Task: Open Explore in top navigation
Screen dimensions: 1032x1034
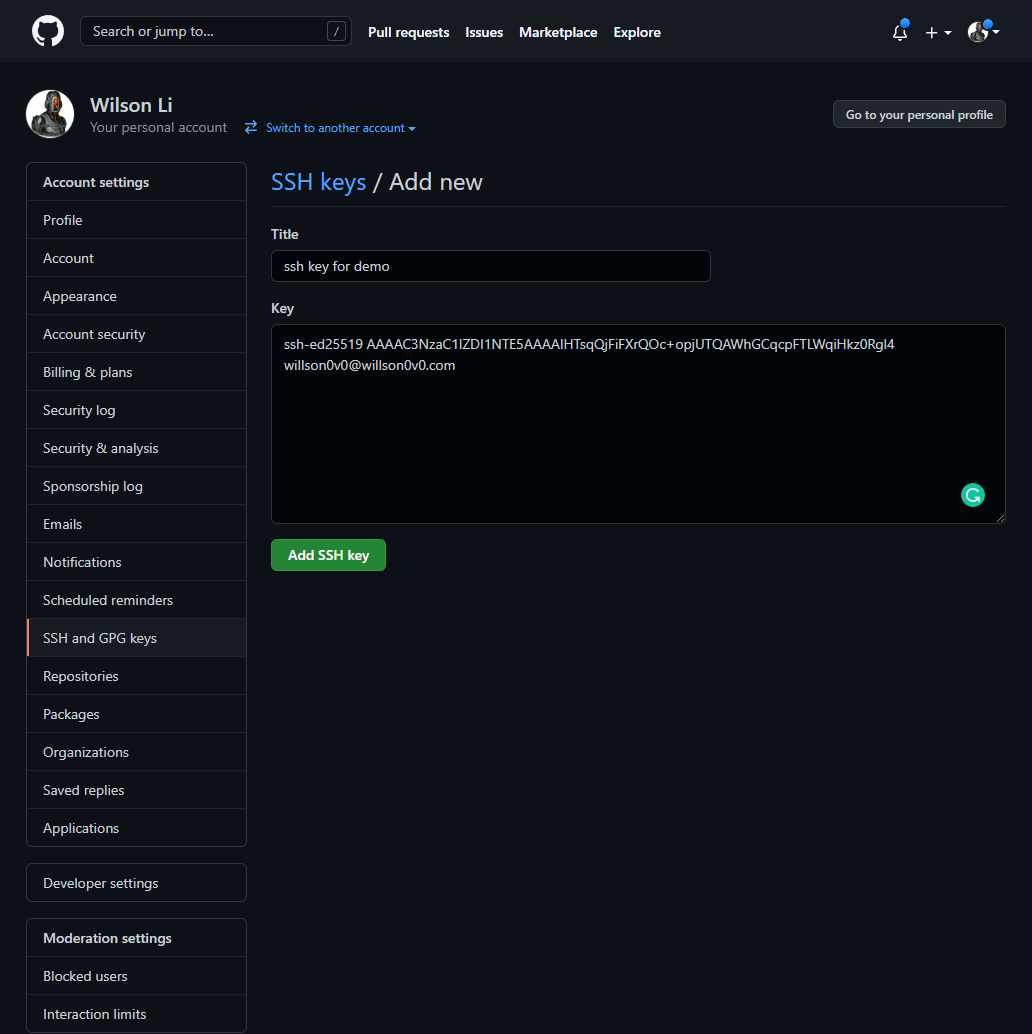Action: (x=637, y=32)
